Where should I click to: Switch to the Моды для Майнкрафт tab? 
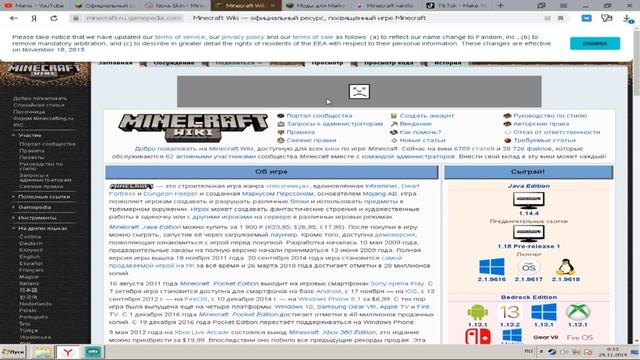coord(316,6)
